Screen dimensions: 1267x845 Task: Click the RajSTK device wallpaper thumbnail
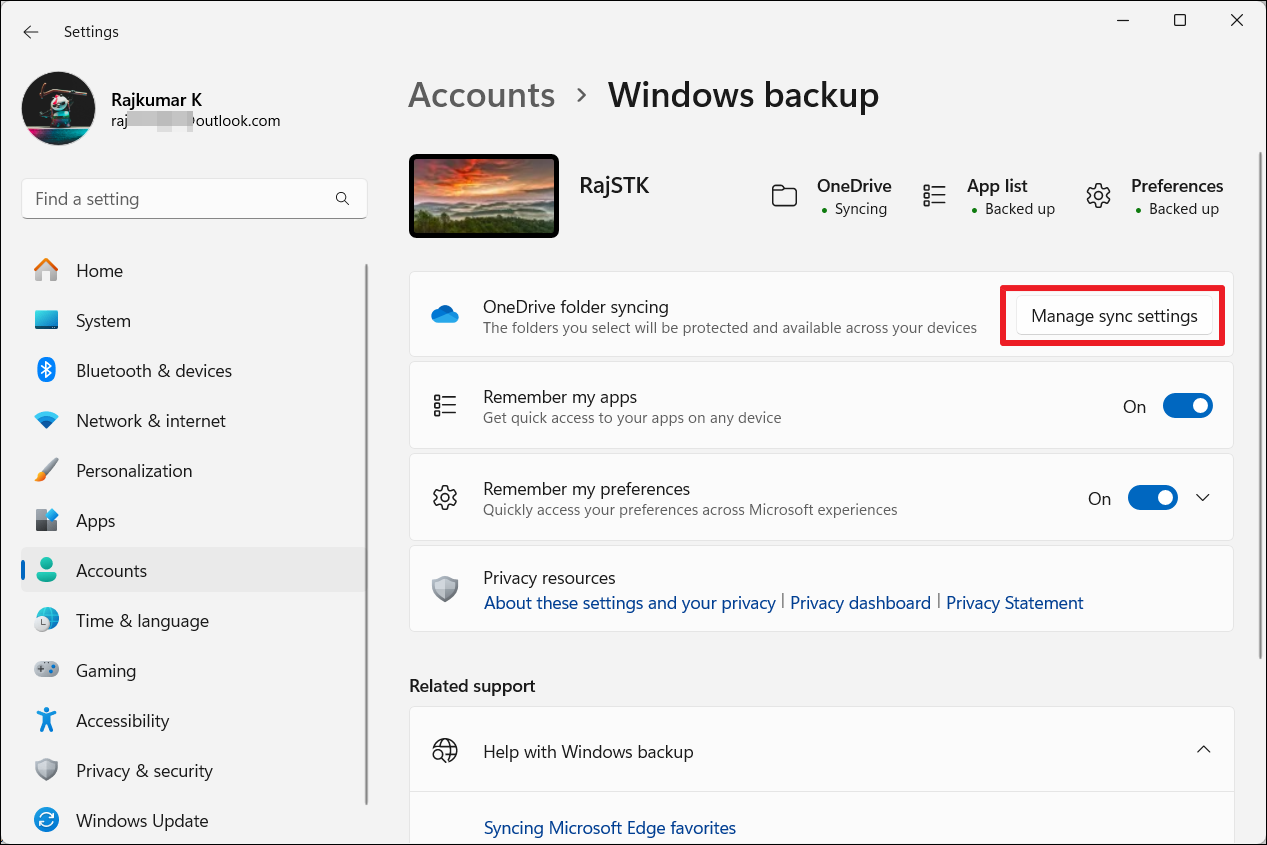pos(484,196)
